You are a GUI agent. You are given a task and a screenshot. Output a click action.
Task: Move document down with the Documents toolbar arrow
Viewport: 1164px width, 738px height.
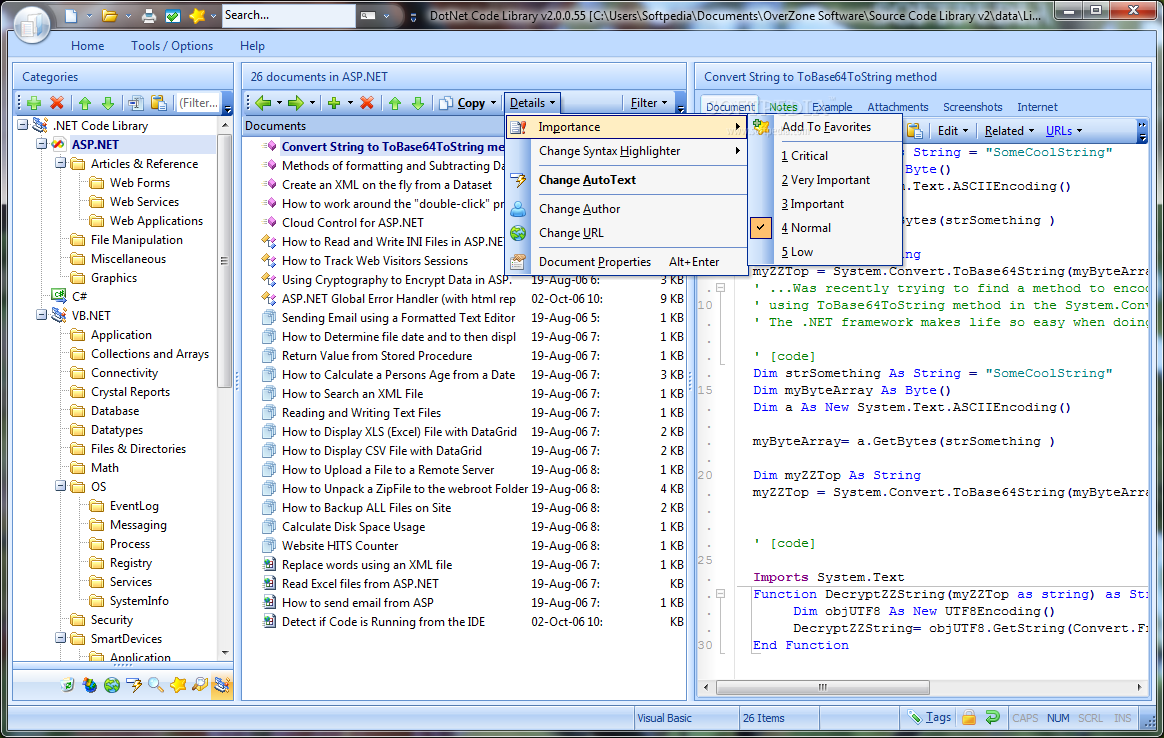[x=418, y=103]
